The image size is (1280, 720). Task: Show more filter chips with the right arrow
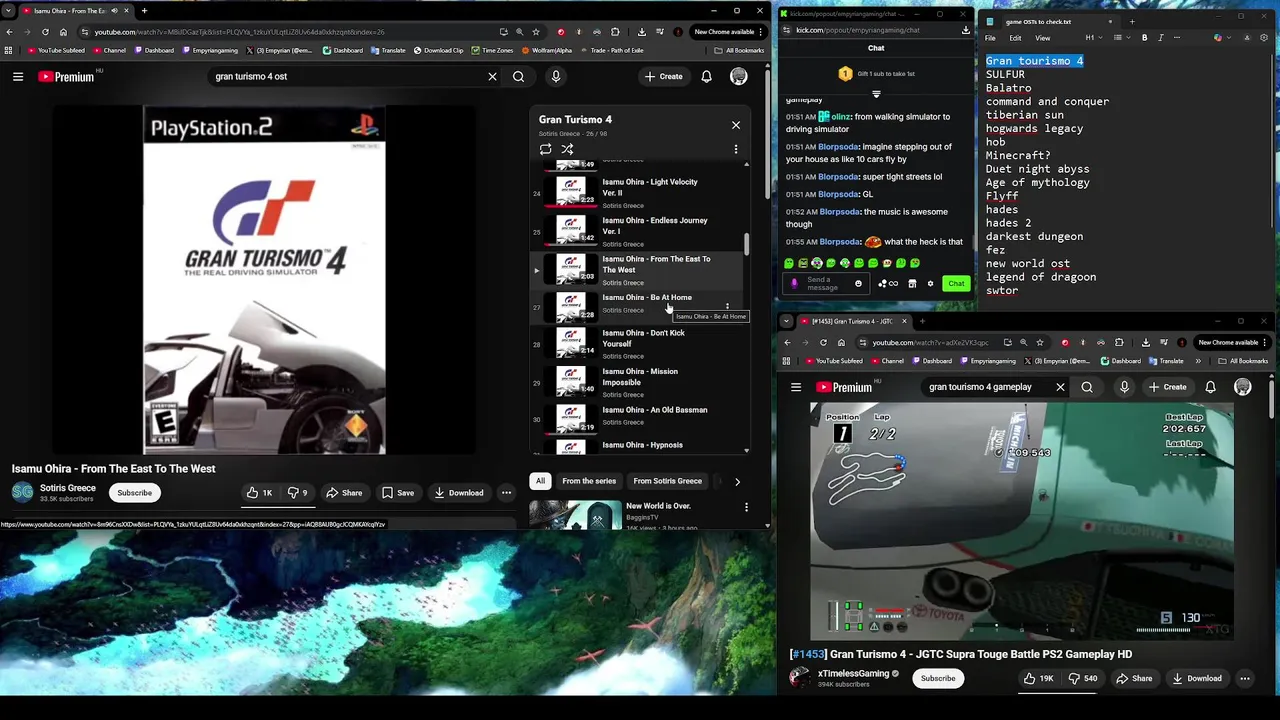click(x=737, y=481)
